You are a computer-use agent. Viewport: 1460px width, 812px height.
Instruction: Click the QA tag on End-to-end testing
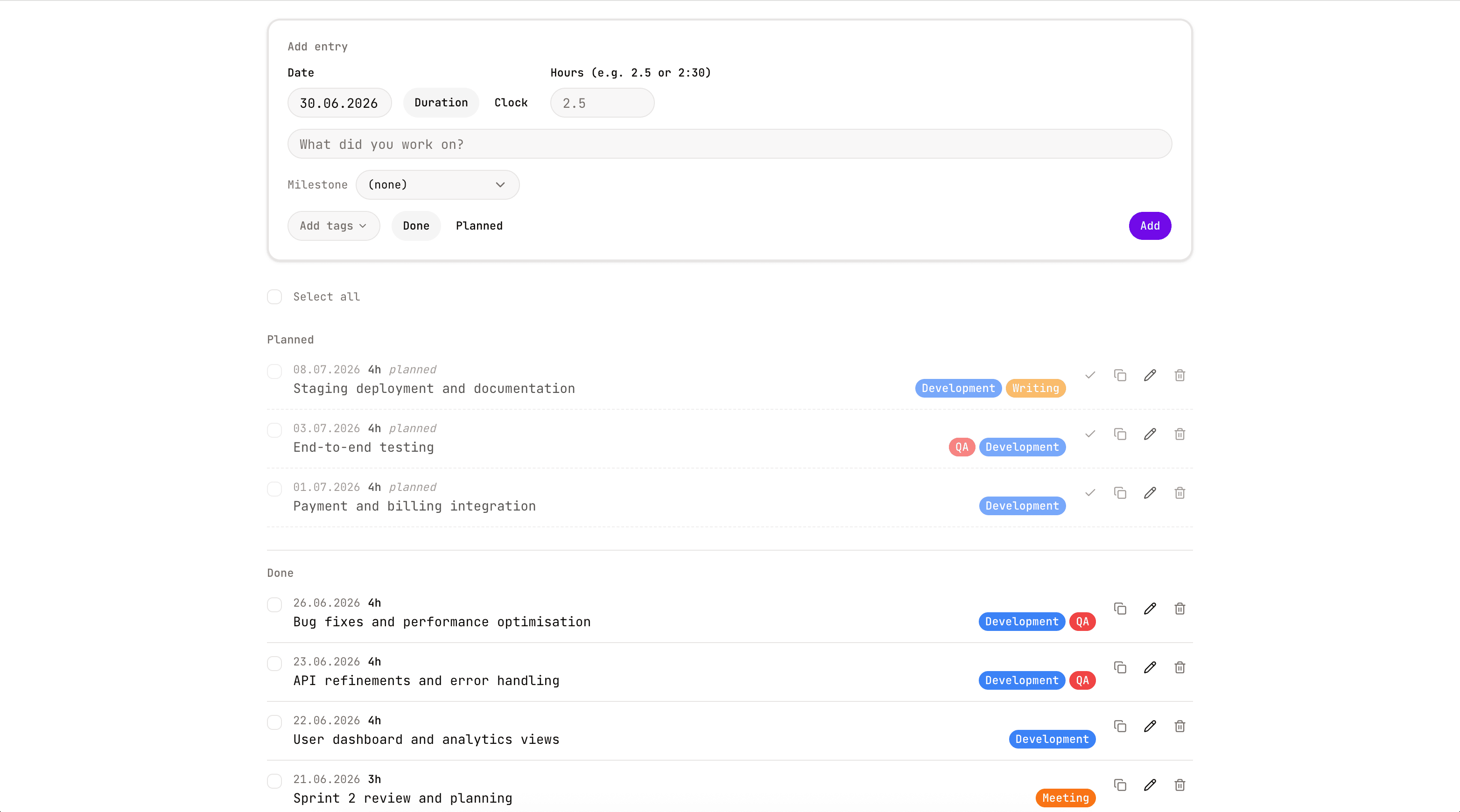[x=962, y=448]
